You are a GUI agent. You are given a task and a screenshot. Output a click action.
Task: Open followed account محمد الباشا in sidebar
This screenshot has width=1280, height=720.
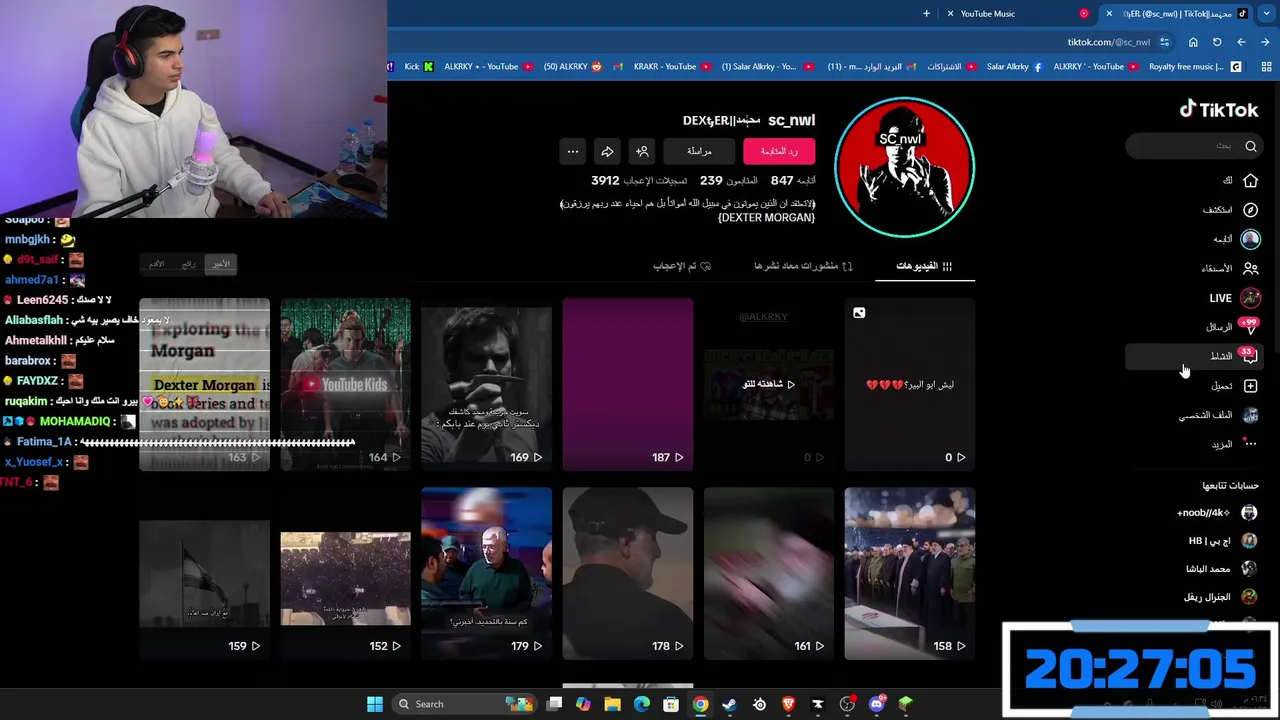(x=1221, y=569)
